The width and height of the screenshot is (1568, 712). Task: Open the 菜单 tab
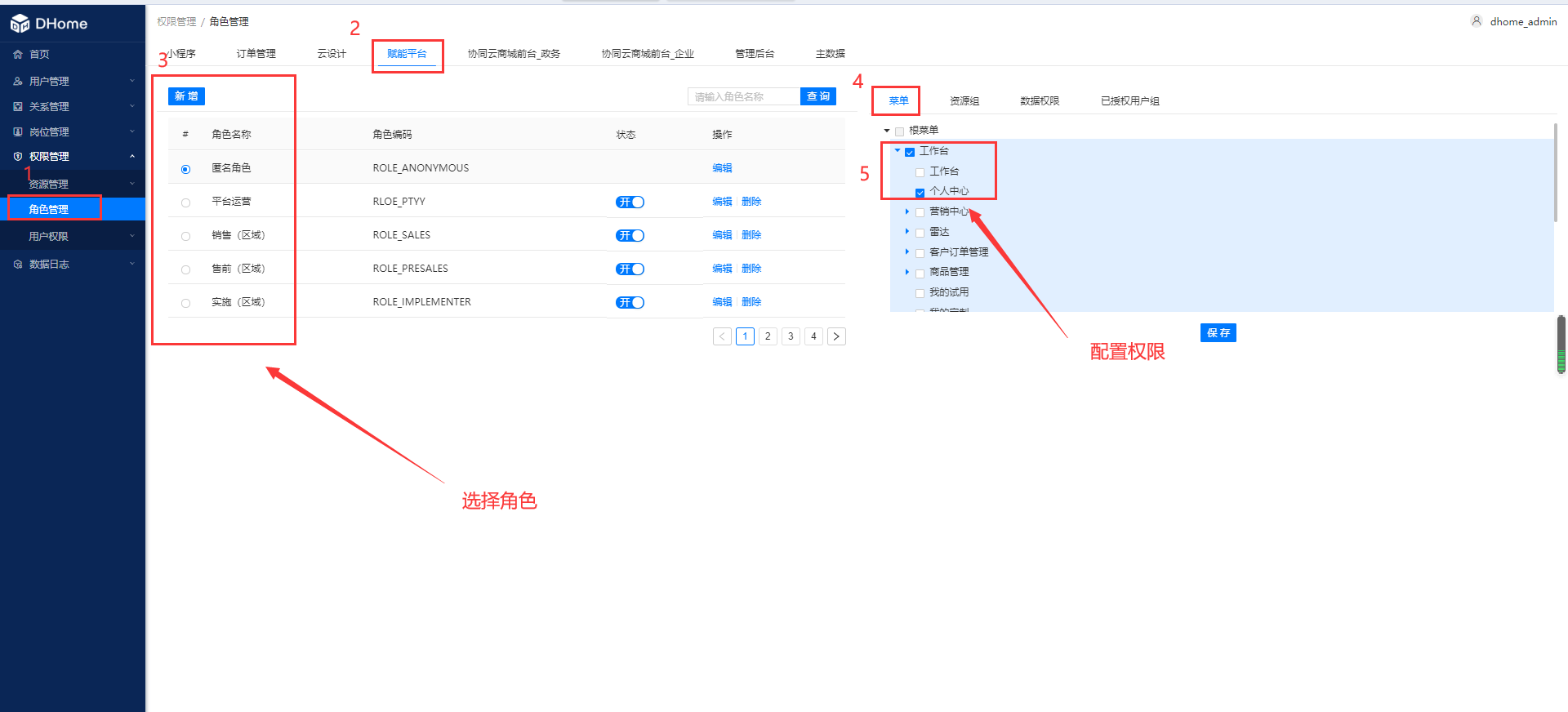pos(898,101)
